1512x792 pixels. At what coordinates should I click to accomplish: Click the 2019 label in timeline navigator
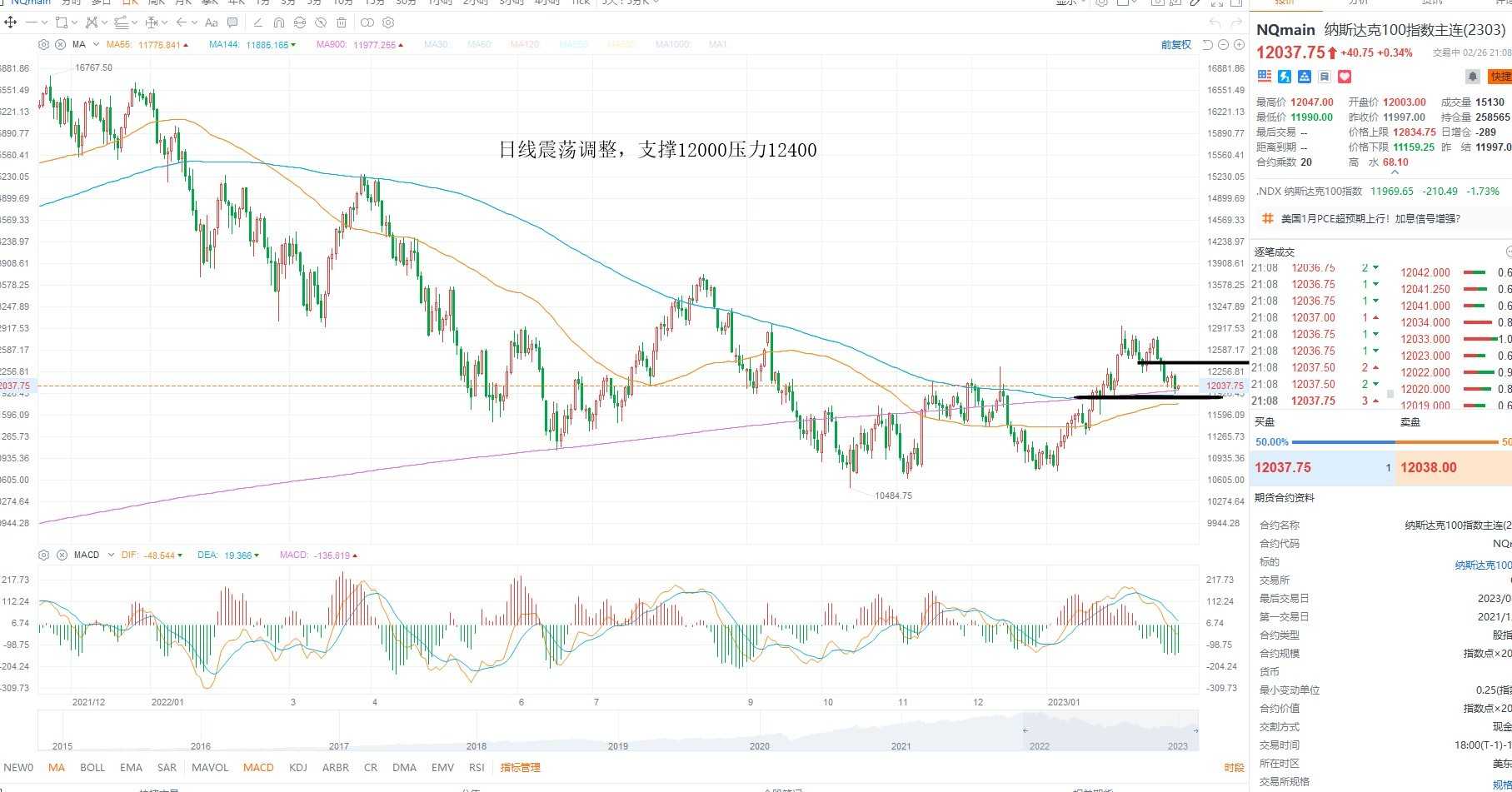pos(618,746)
